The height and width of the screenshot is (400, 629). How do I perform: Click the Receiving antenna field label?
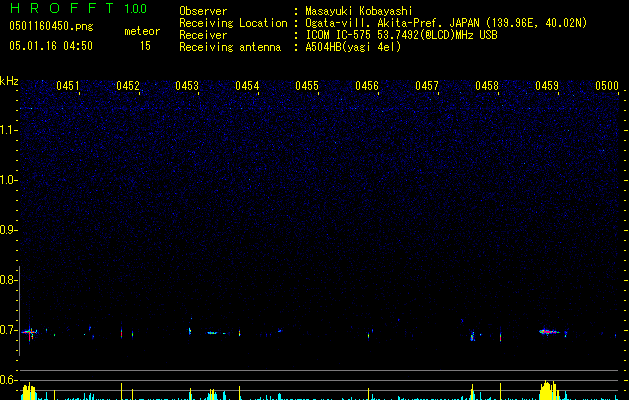point(230,47)
